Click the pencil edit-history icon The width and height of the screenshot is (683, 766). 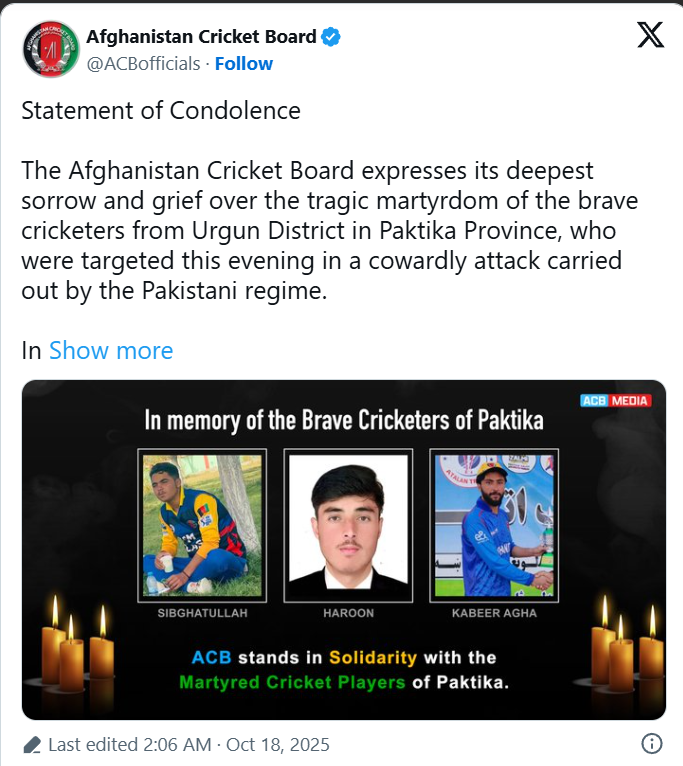tap(32, 745)
